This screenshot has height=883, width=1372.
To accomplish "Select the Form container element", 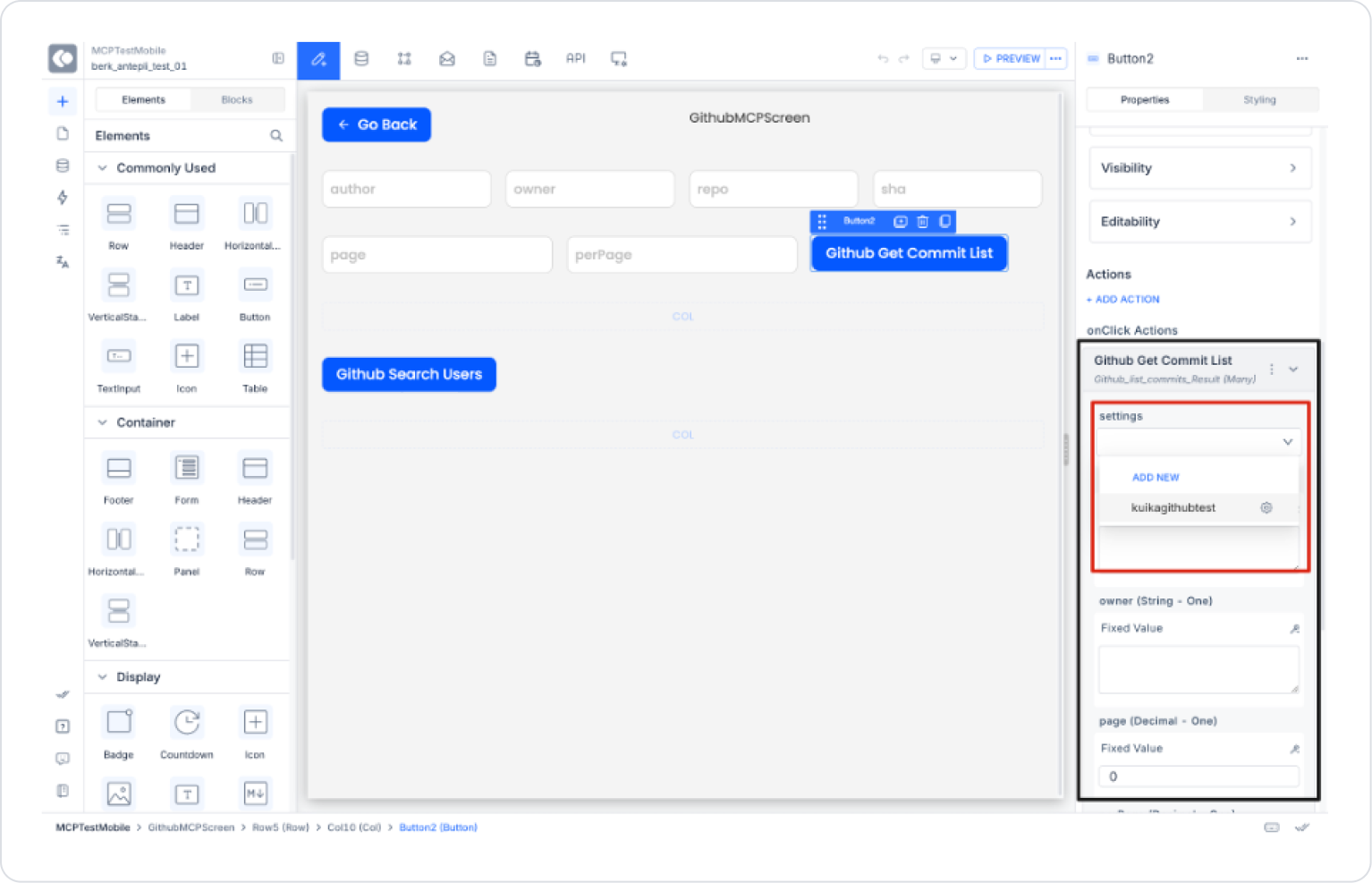I will [x=187, y=479].
